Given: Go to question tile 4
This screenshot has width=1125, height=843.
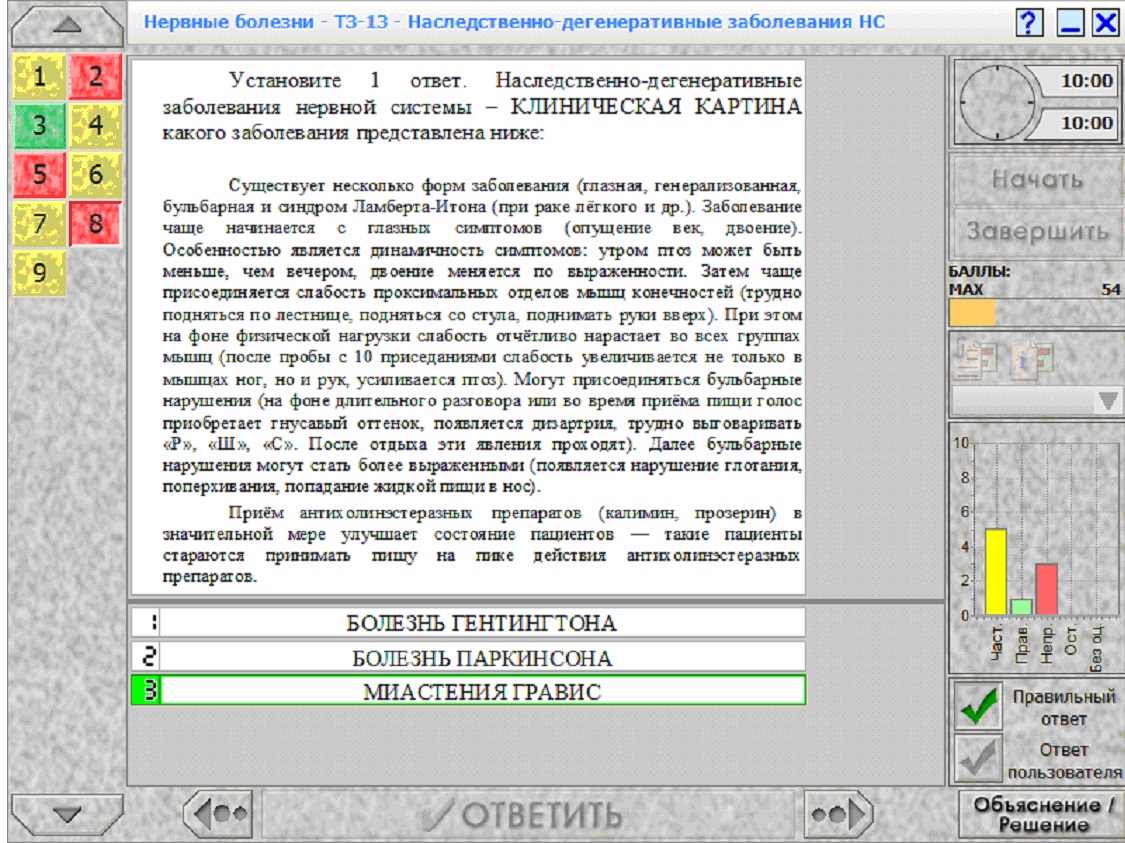Looking at the screenshot, I should point(95,126).
